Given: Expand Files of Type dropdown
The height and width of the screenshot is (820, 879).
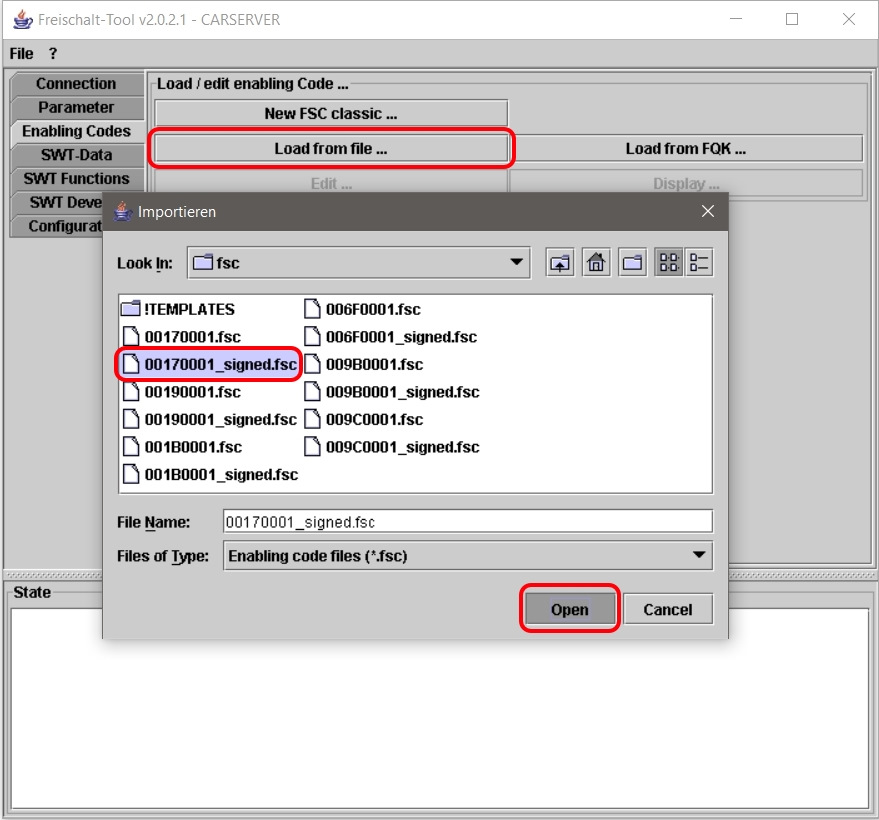Looking at the screenshot, I should point(698,555).
